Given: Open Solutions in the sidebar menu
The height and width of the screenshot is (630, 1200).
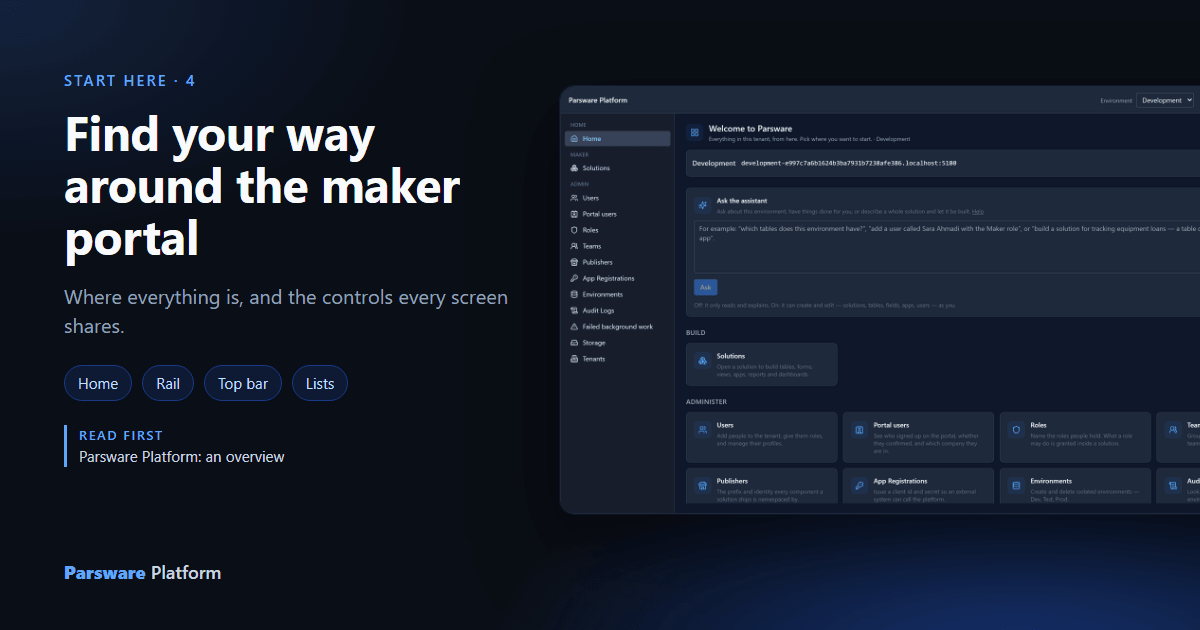Looking at the screenshot, I should click(x=617, y=168).
